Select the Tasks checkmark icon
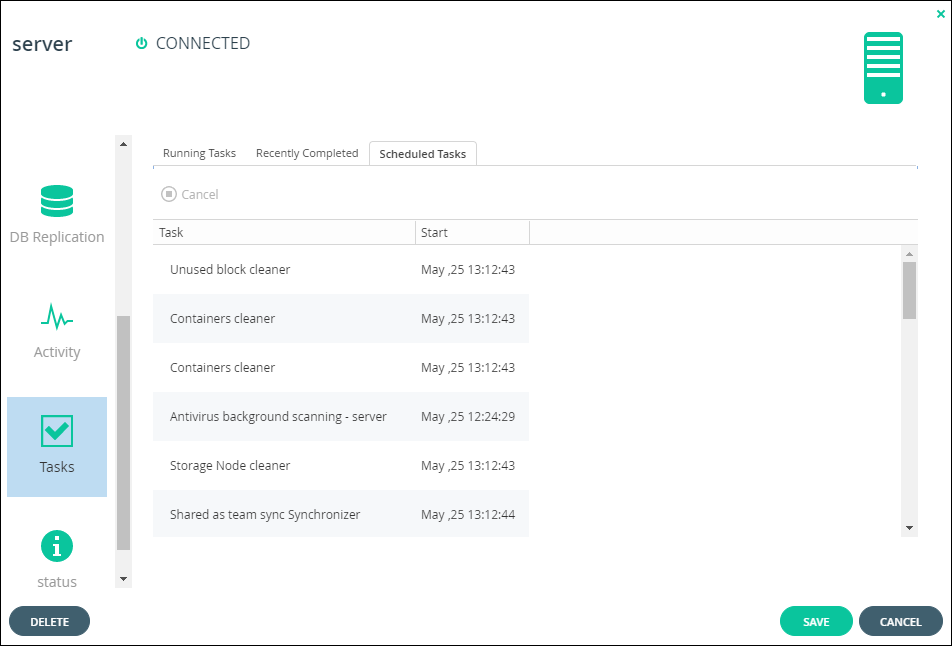This screenshot has width=952, height=646. 57,431
